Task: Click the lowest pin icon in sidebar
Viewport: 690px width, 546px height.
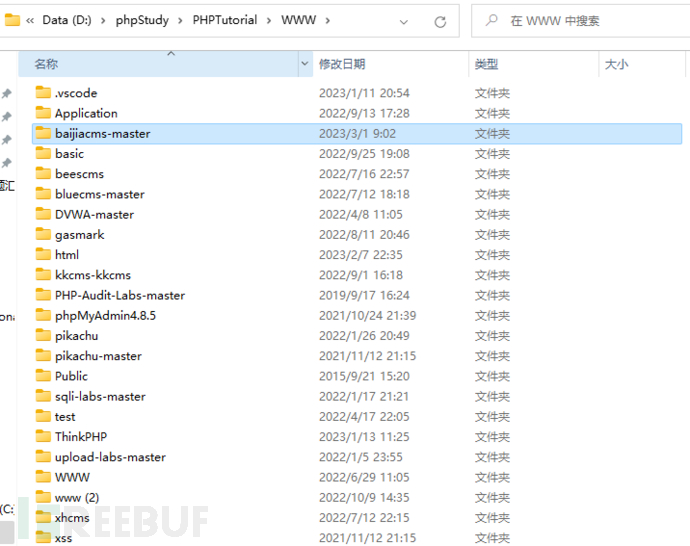Action: (x=7, y=163)
